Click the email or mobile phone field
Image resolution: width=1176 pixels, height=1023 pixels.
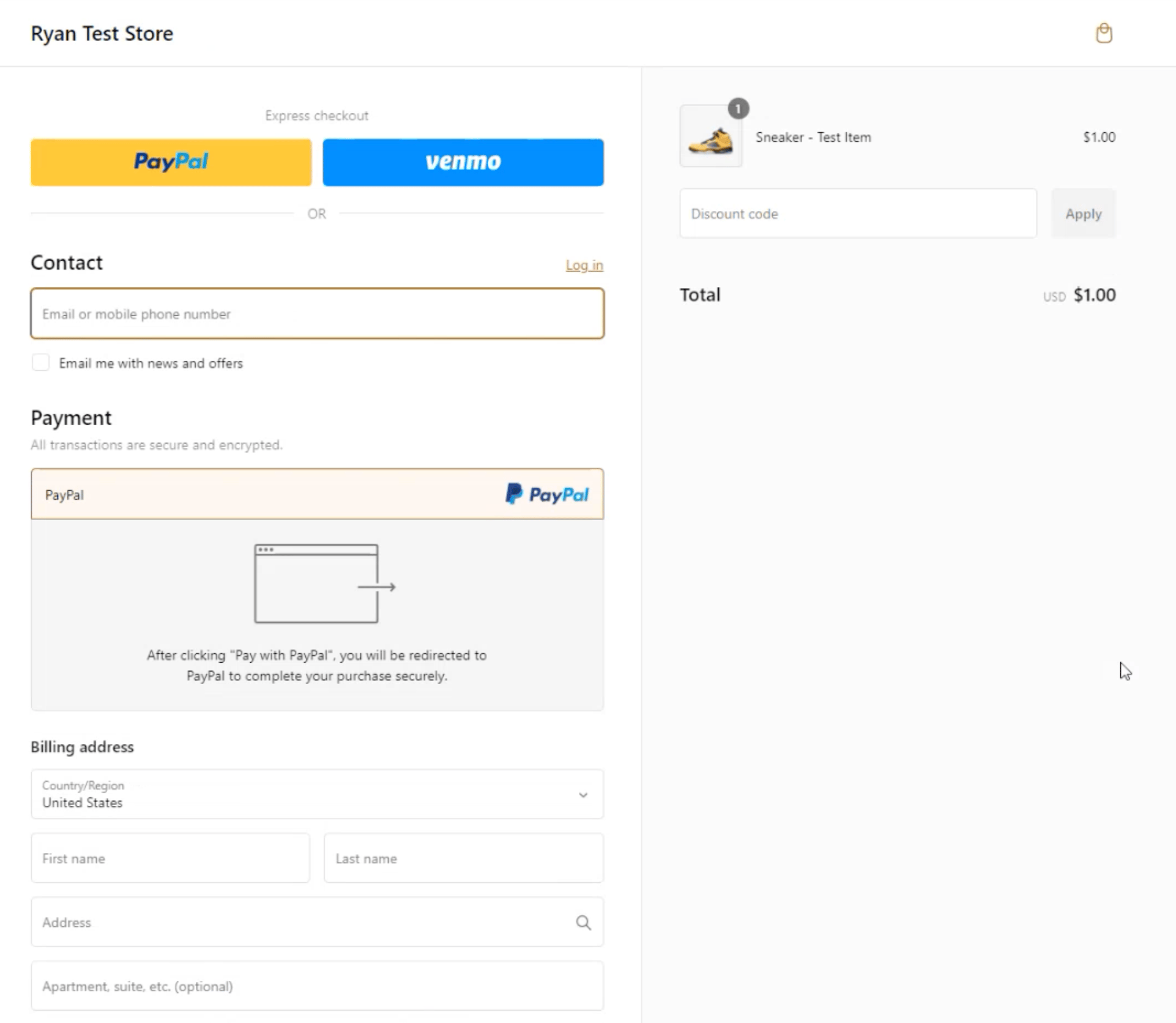(317, 313)
